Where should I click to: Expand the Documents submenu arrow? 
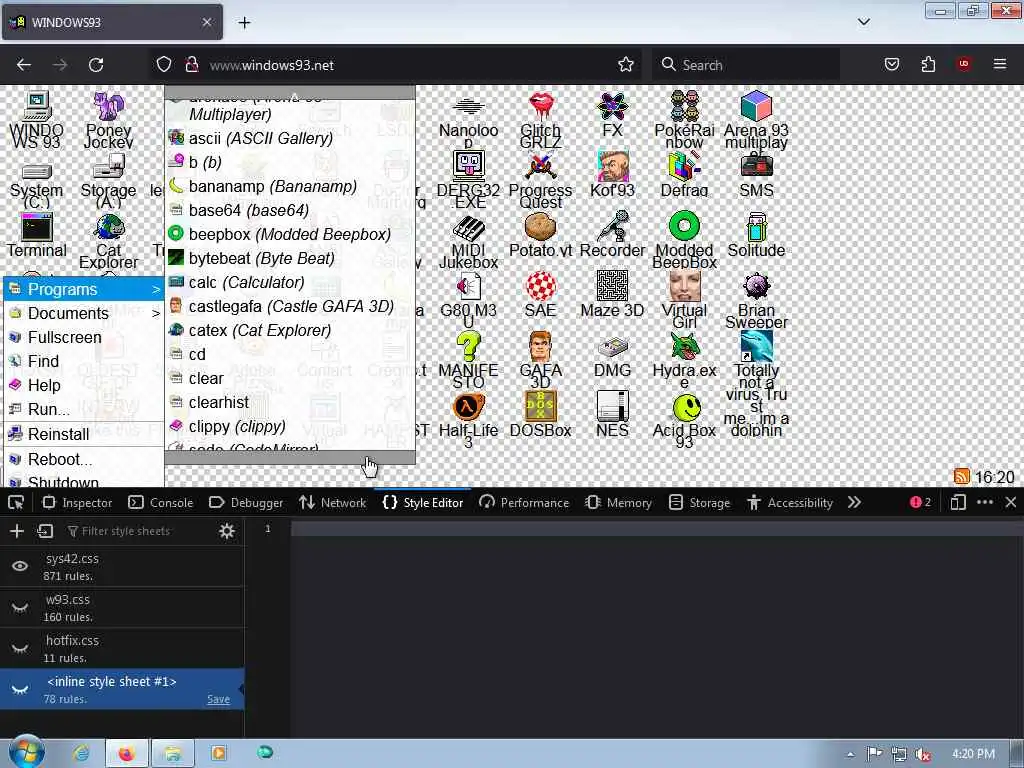(x=156, y=313)
